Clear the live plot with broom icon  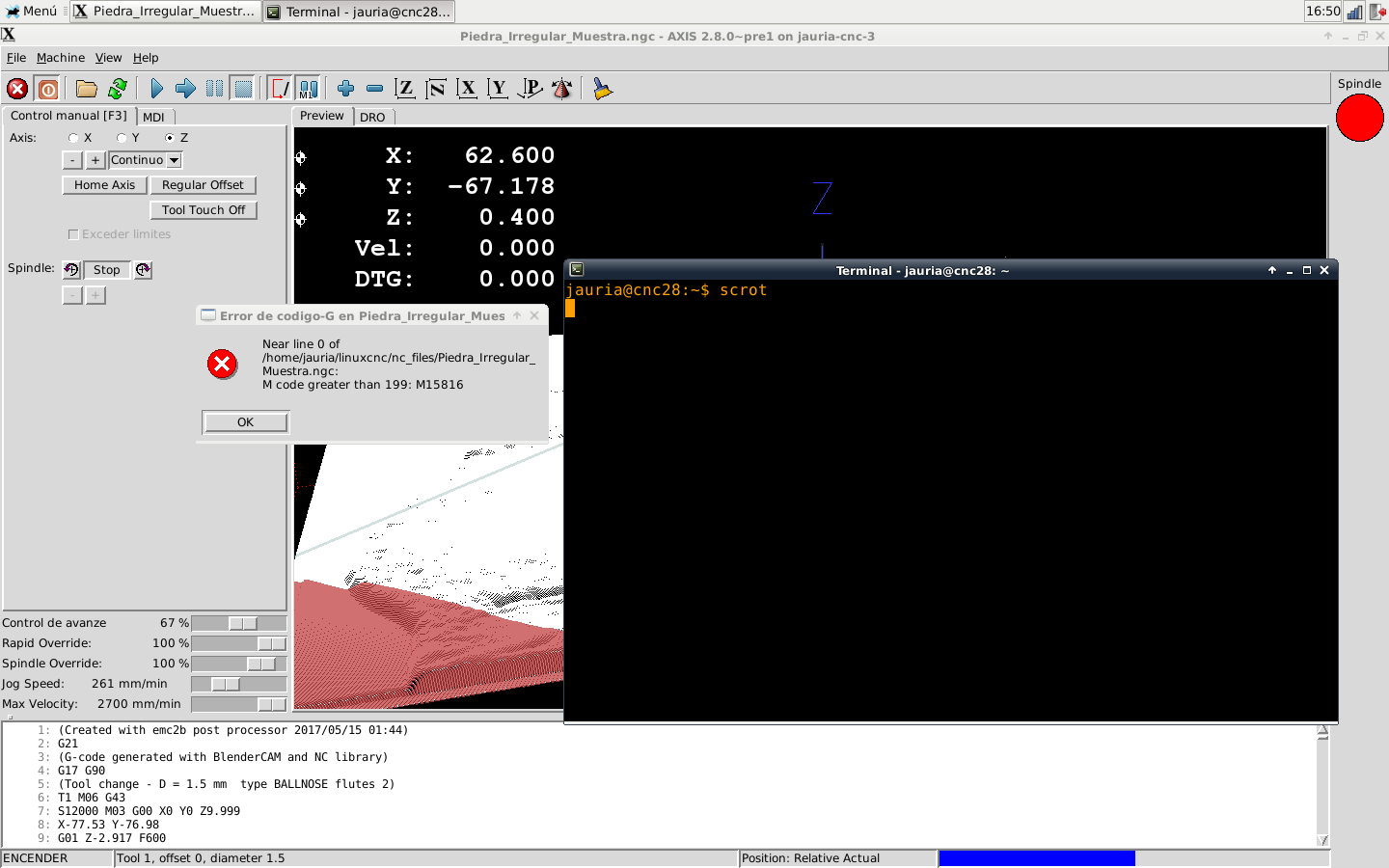602,89
